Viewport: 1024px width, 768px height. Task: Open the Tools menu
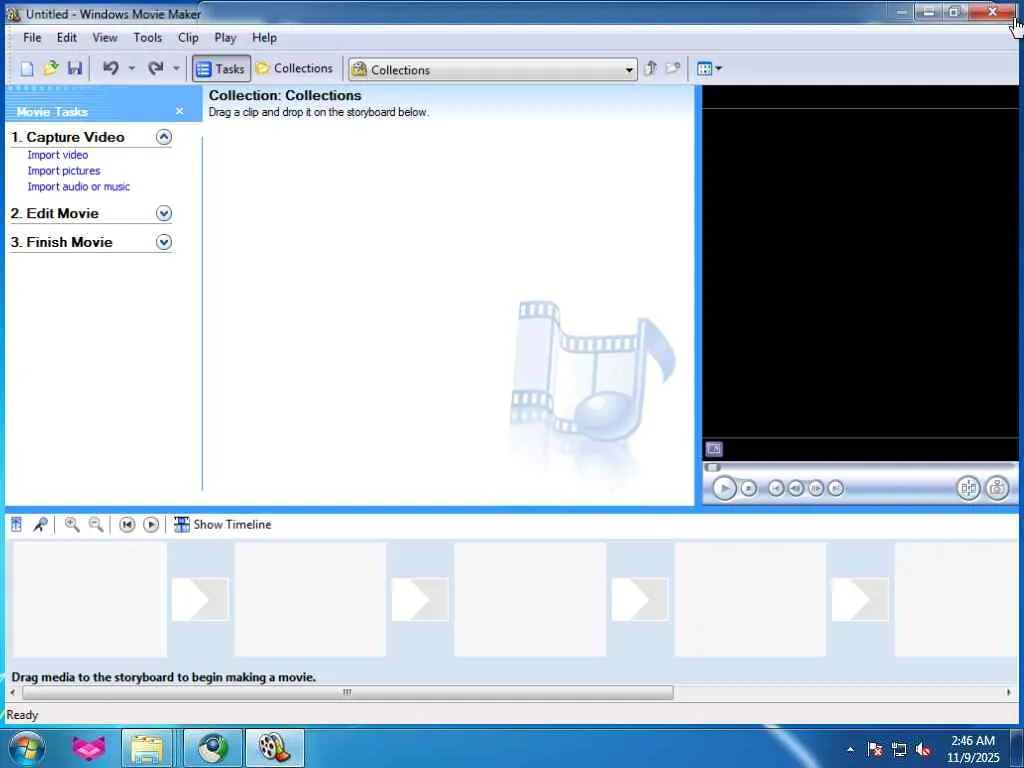click(148, 38)
